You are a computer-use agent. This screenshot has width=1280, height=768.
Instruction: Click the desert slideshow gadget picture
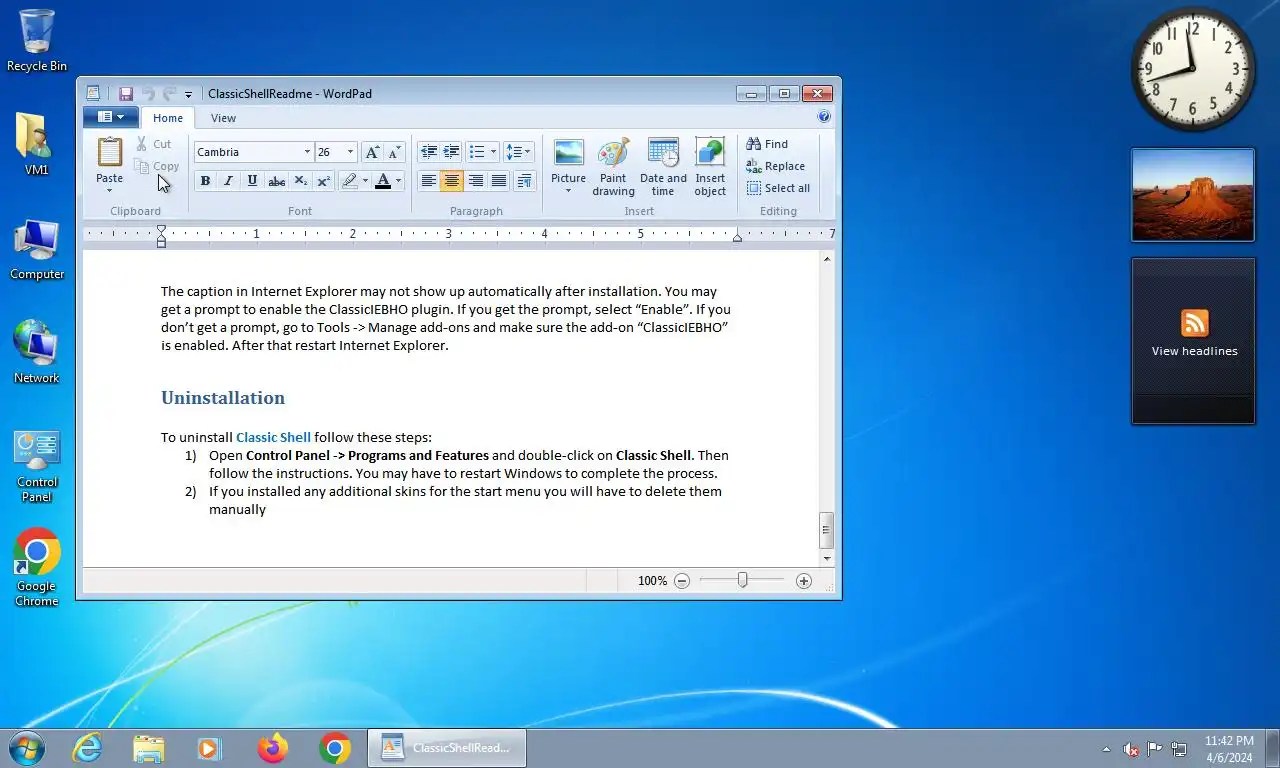1193,195
